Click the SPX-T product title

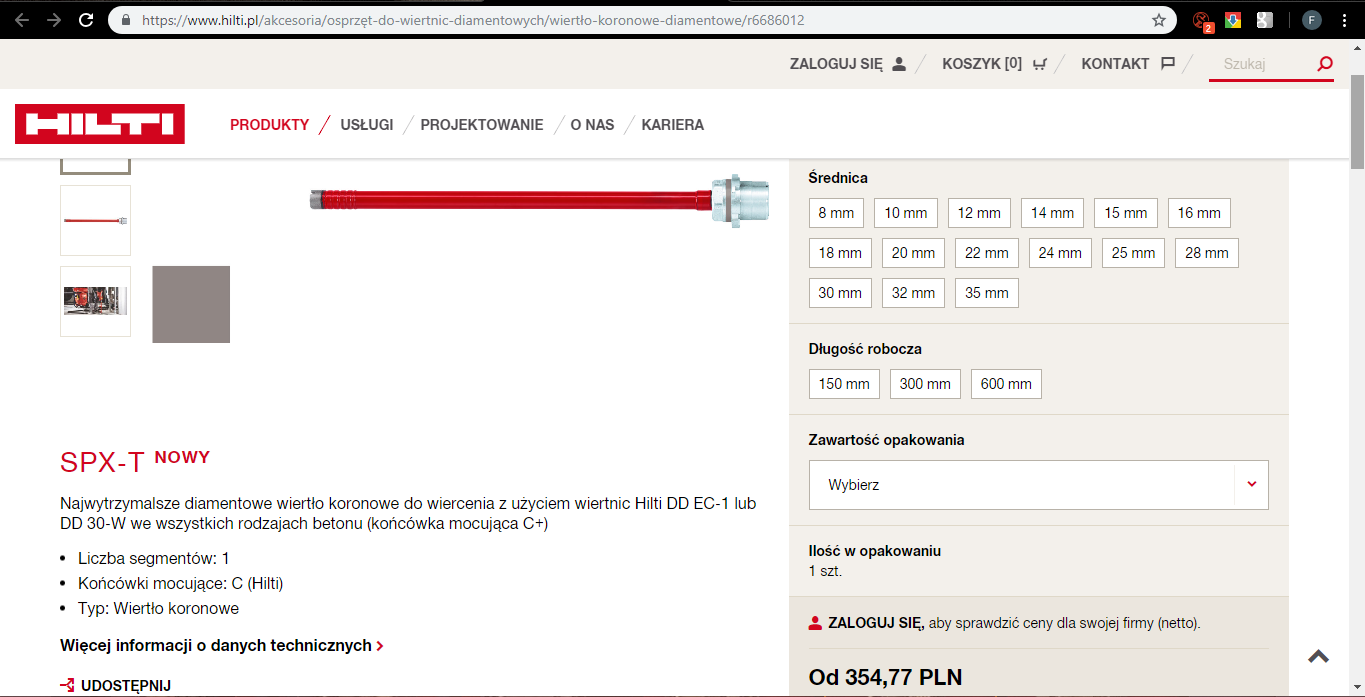pyautogui.click(x=103, y=462)
